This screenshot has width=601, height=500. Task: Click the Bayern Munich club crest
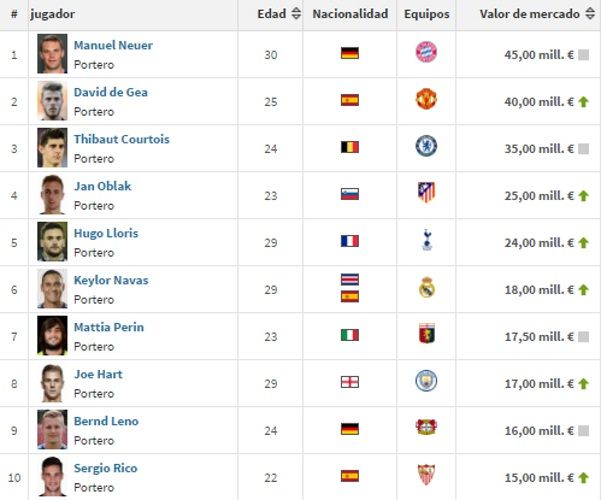(426, 53)
